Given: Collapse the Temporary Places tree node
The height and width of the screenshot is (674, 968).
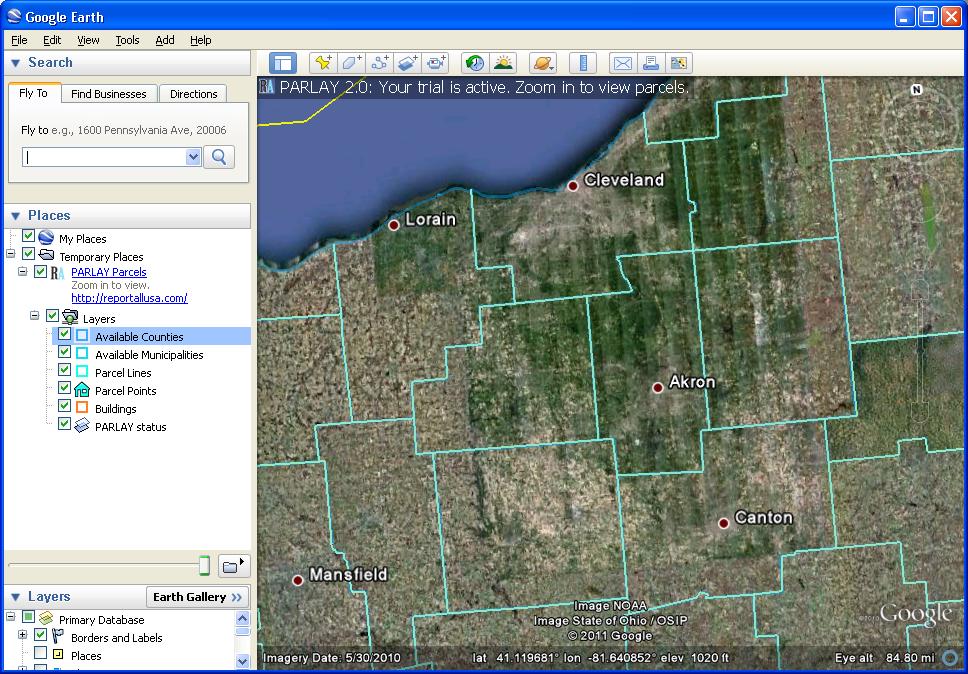Looking at the screenshot, I should coord(10,254).
